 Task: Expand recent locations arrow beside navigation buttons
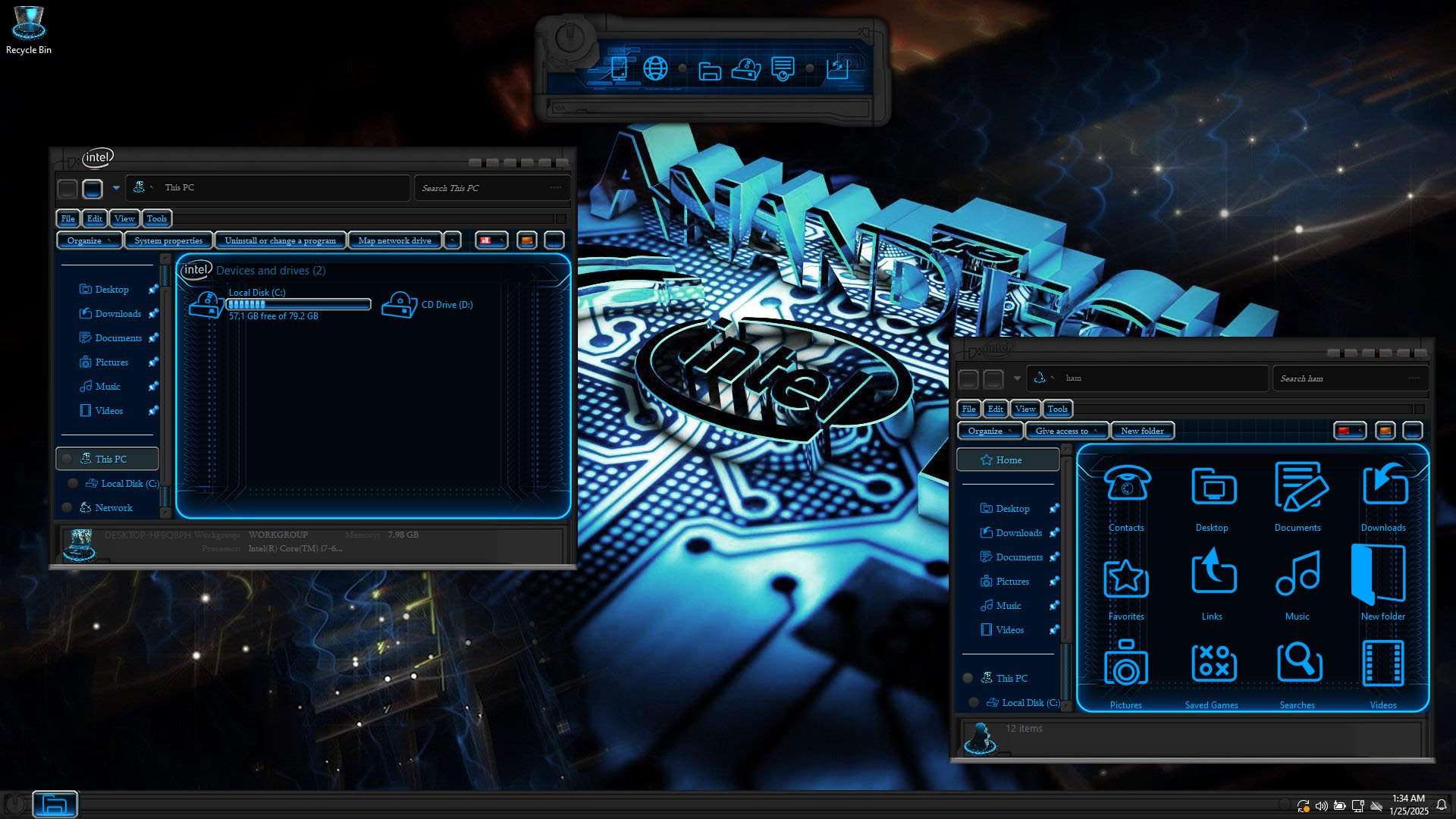point(116,187)
